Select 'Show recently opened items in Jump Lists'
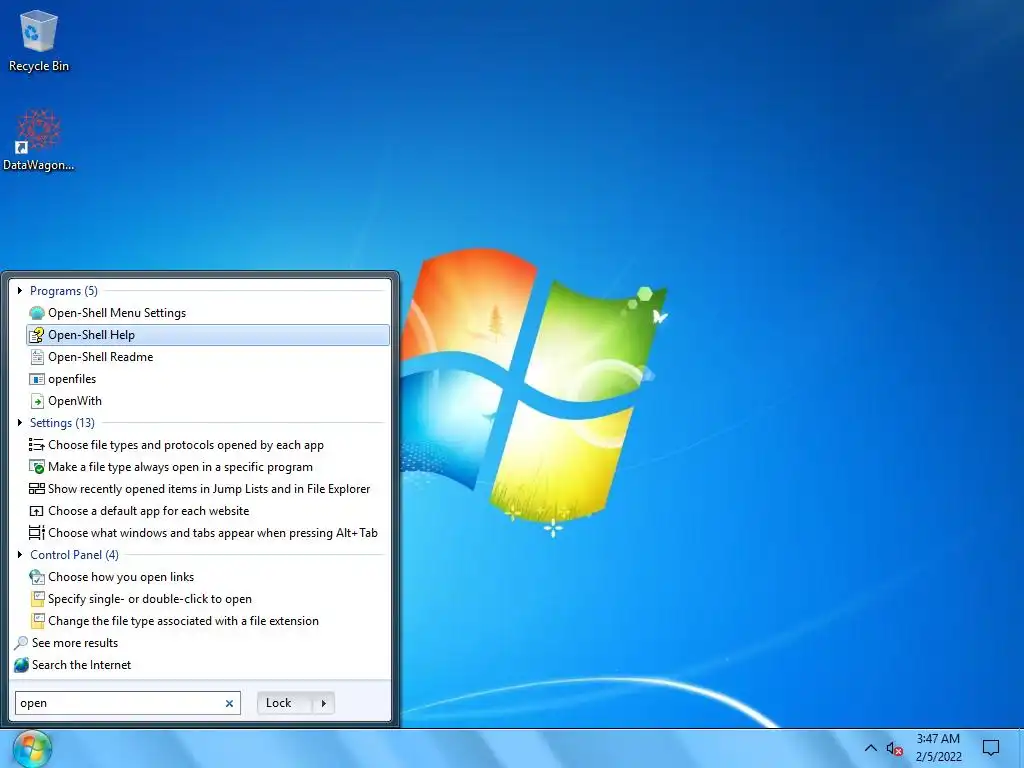This screenshot has width=1024, height=768. tap(208, 488)
